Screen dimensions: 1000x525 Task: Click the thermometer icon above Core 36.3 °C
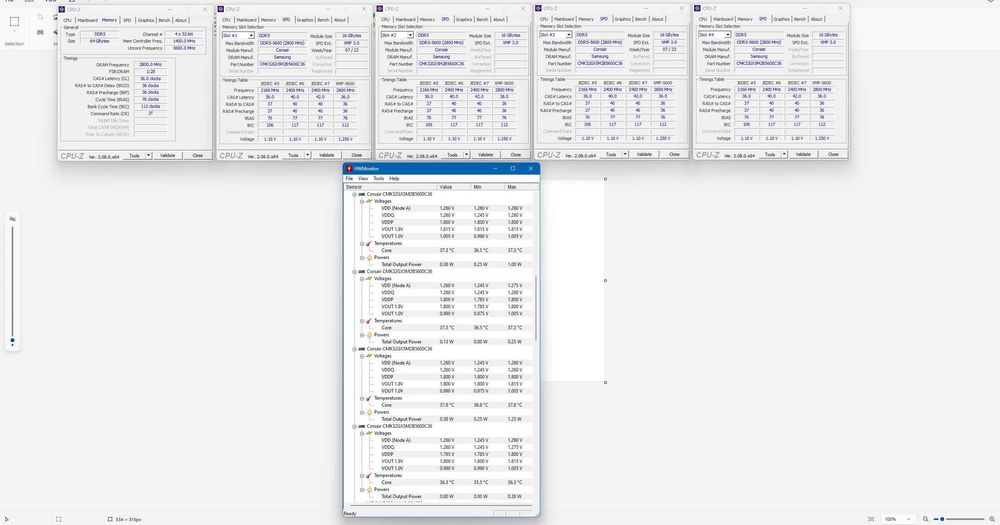coord(369,475)
